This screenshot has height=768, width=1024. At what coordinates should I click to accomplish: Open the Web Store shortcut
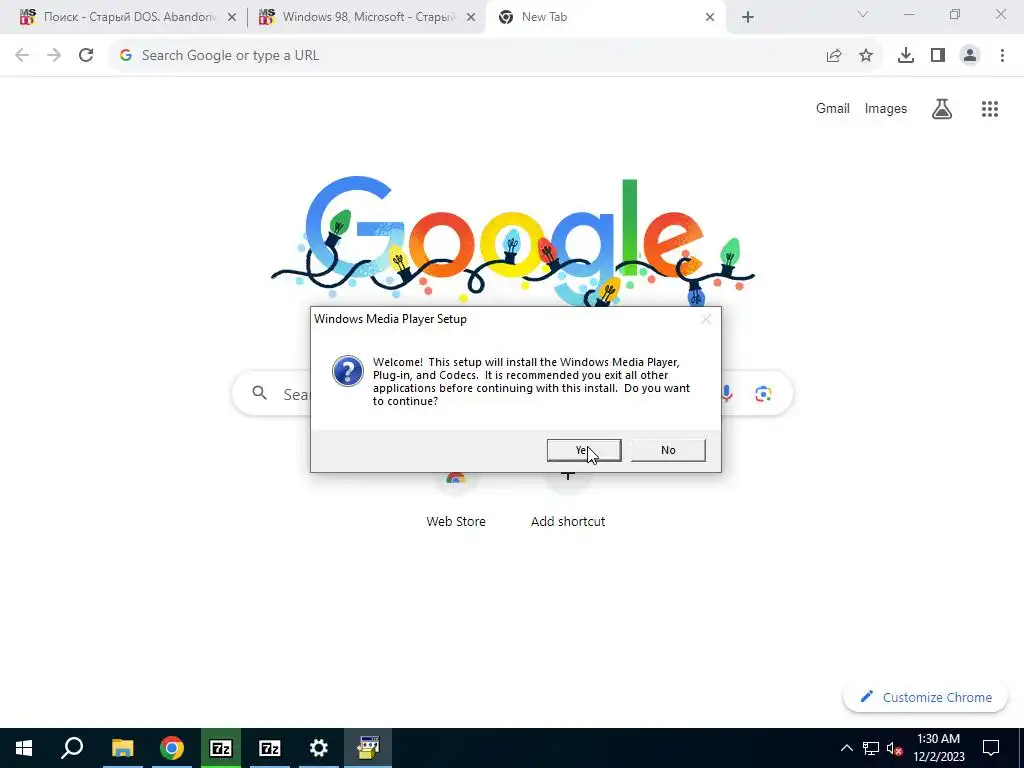click(x=456, y=502)
